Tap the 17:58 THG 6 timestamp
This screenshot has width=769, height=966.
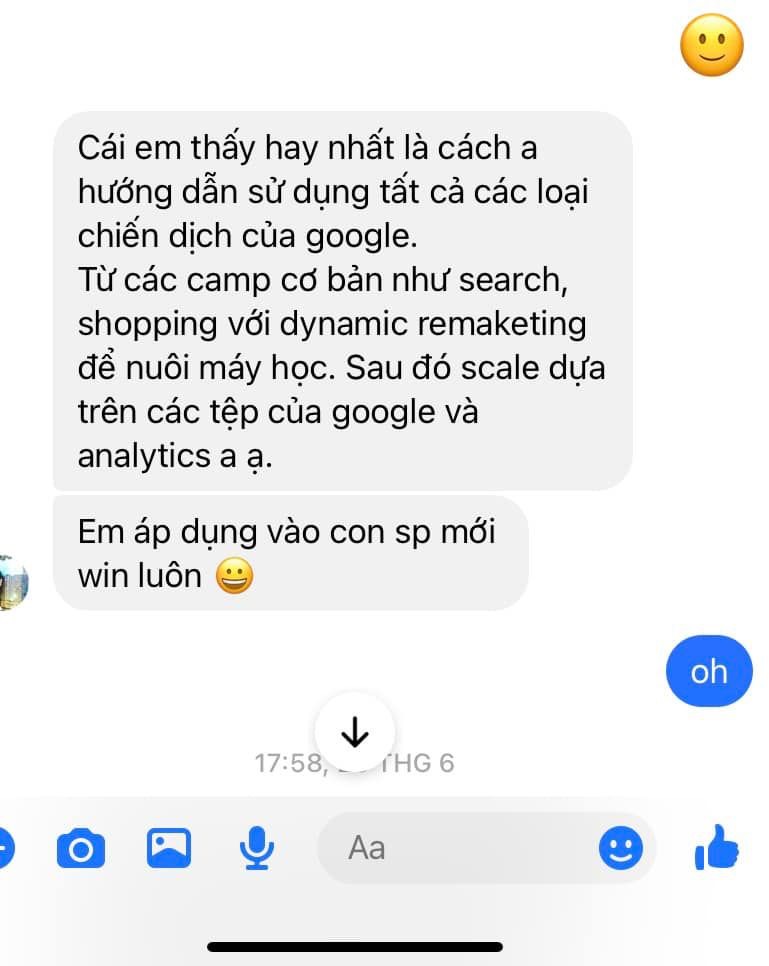354,763
